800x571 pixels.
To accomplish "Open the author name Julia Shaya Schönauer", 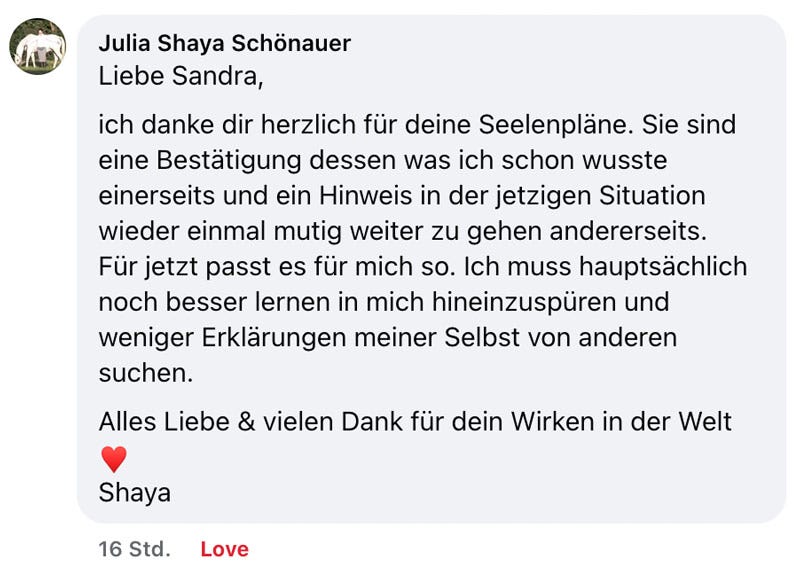I will (224, 43).
